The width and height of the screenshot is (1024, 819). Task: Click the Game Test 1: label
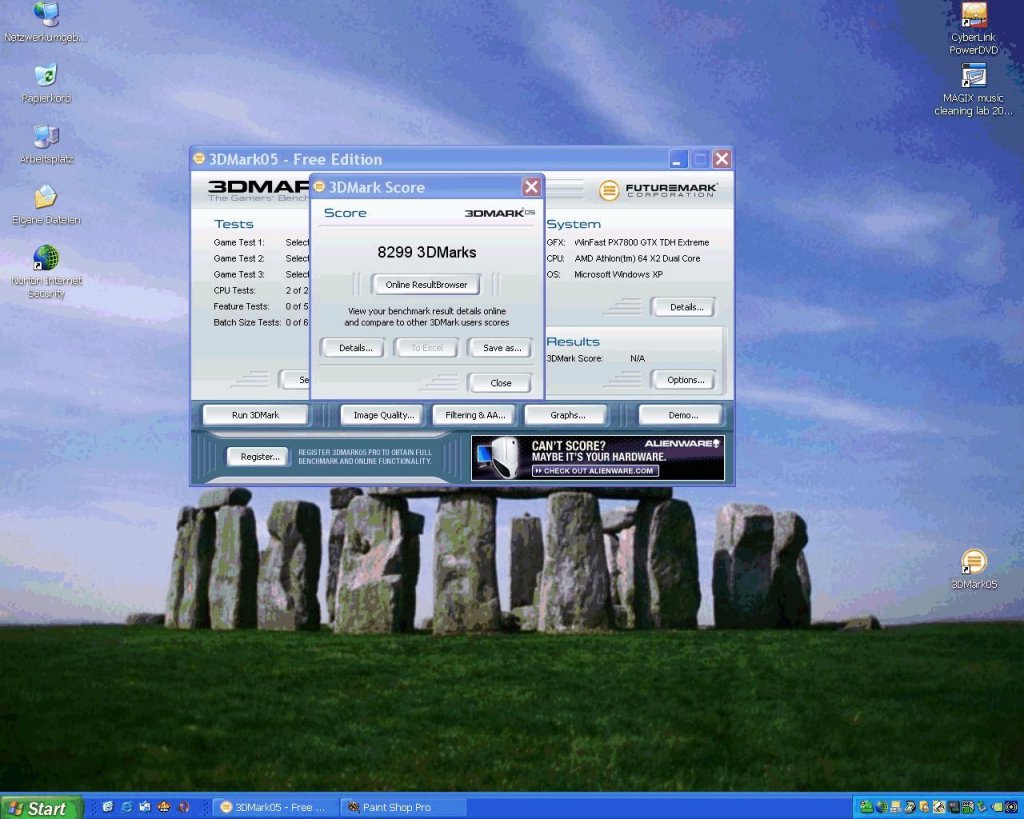point(238,242)
